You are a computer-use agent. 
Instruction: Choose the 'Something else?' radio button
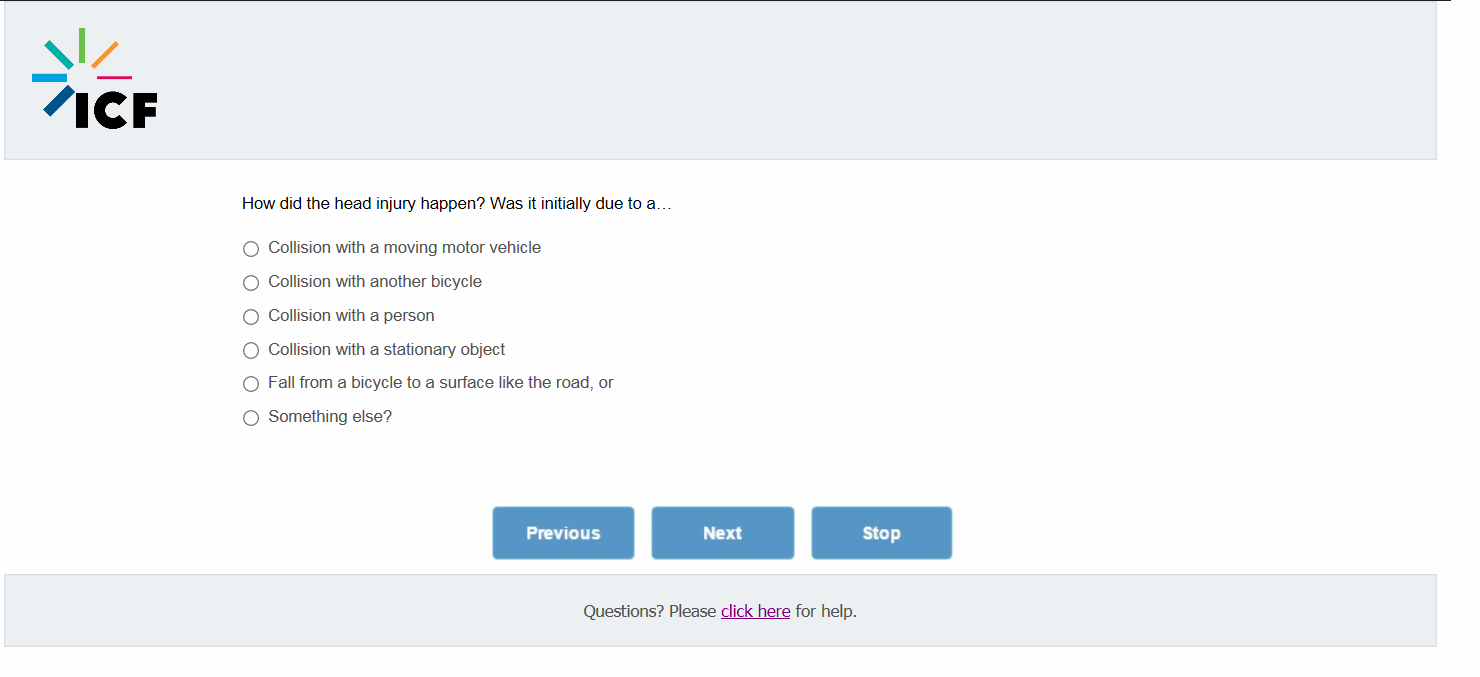pos(251,418)
